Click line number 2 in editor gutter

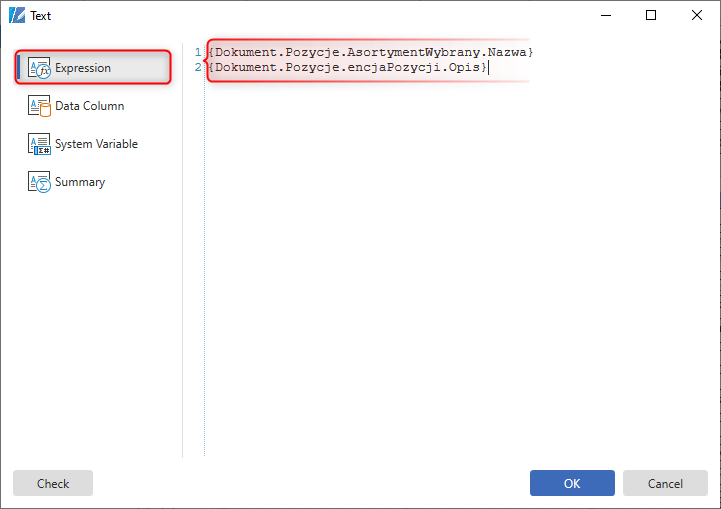pyautogui.click(x=198, y=67)
